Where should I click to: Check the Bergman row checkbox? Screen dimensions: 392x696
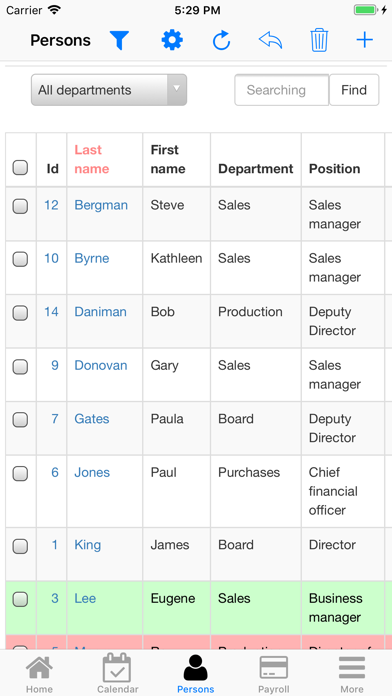[20, 206]
